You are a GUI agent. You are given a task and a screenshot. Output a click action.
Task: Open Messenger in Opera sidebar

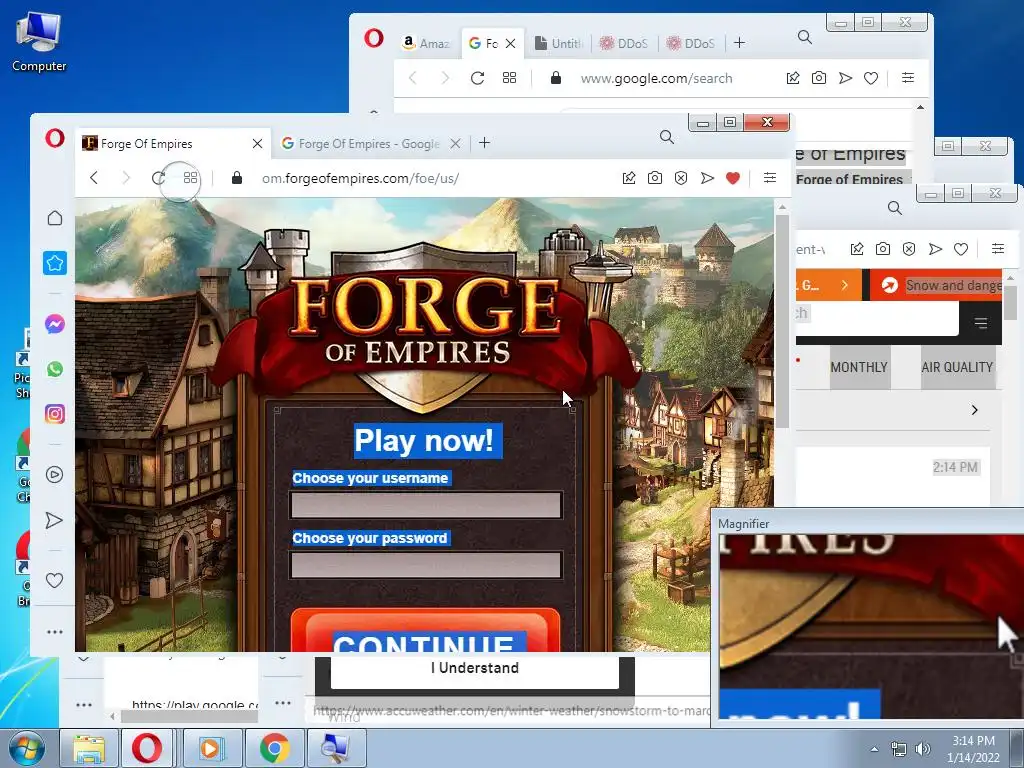tap(55, 324)
